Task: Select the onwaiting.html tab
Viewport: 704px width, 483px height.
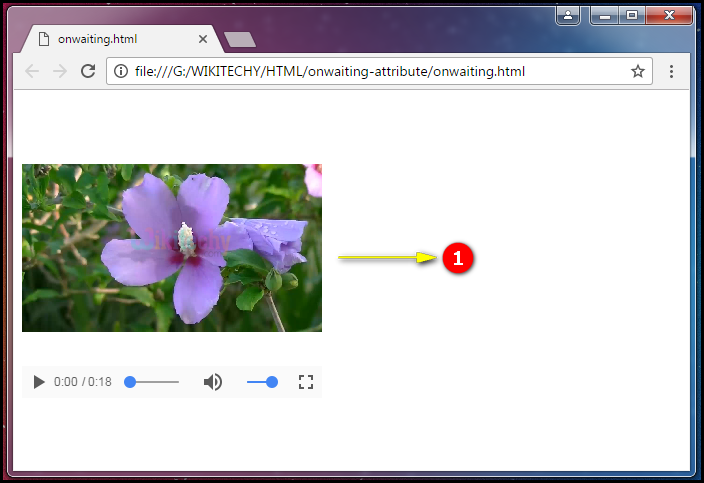Action: pos(110,39)
